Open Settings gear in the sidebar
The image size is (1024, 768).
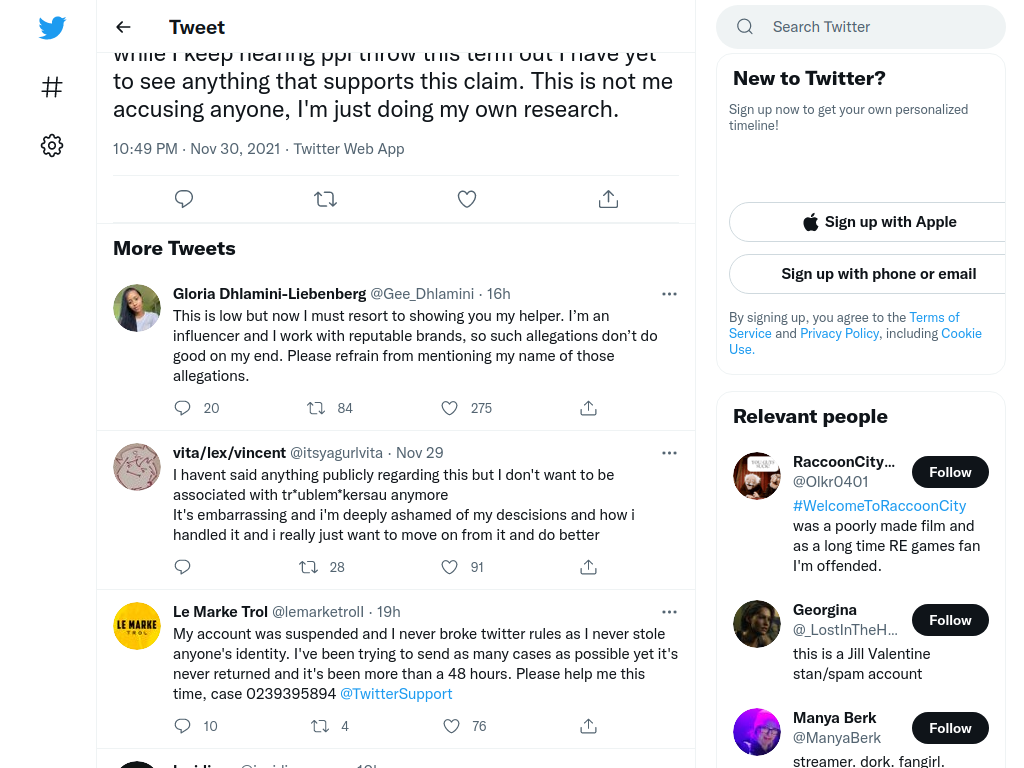[52, 145]
